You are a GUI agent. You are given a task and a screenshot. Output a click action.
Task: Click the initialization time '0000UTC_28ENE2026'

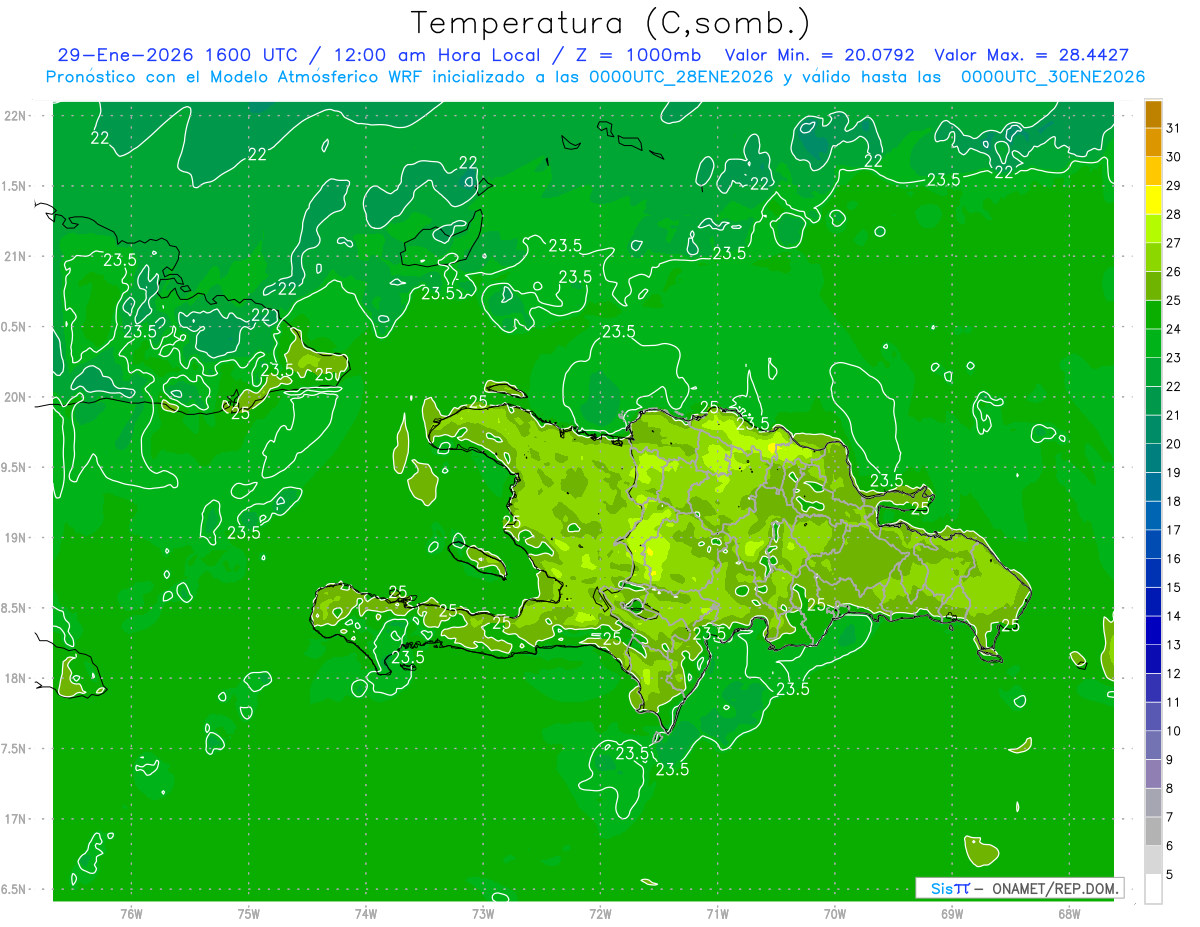point(679,77)
